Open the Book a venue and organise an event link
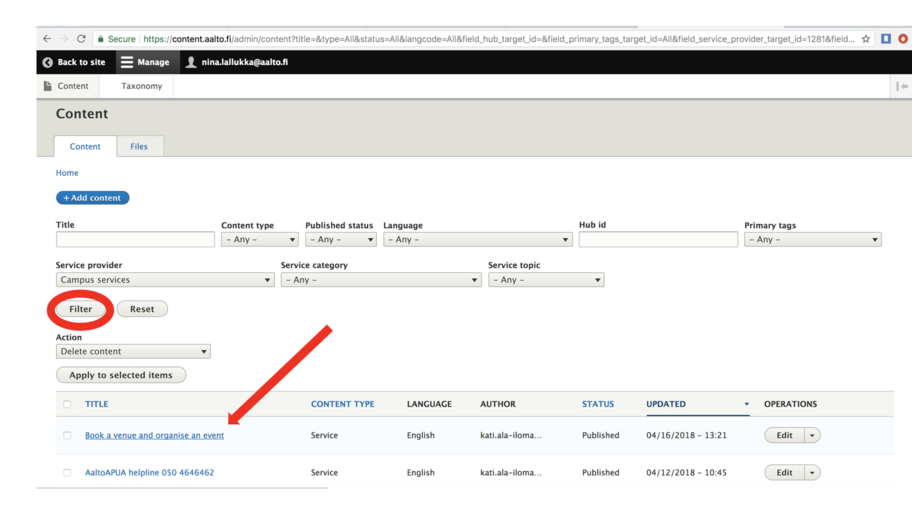 pos(154,436)
